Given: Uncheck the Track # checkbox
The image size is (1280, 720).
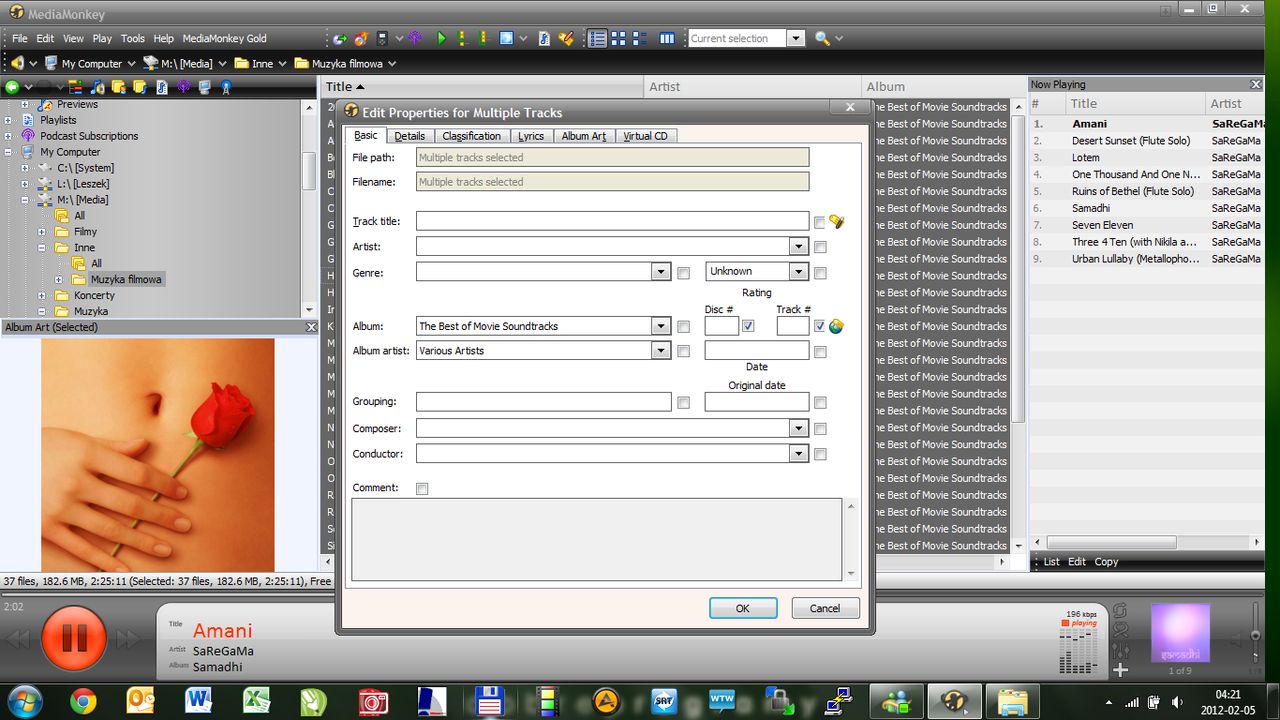Looking at the screenshot, I should point(820,326).
